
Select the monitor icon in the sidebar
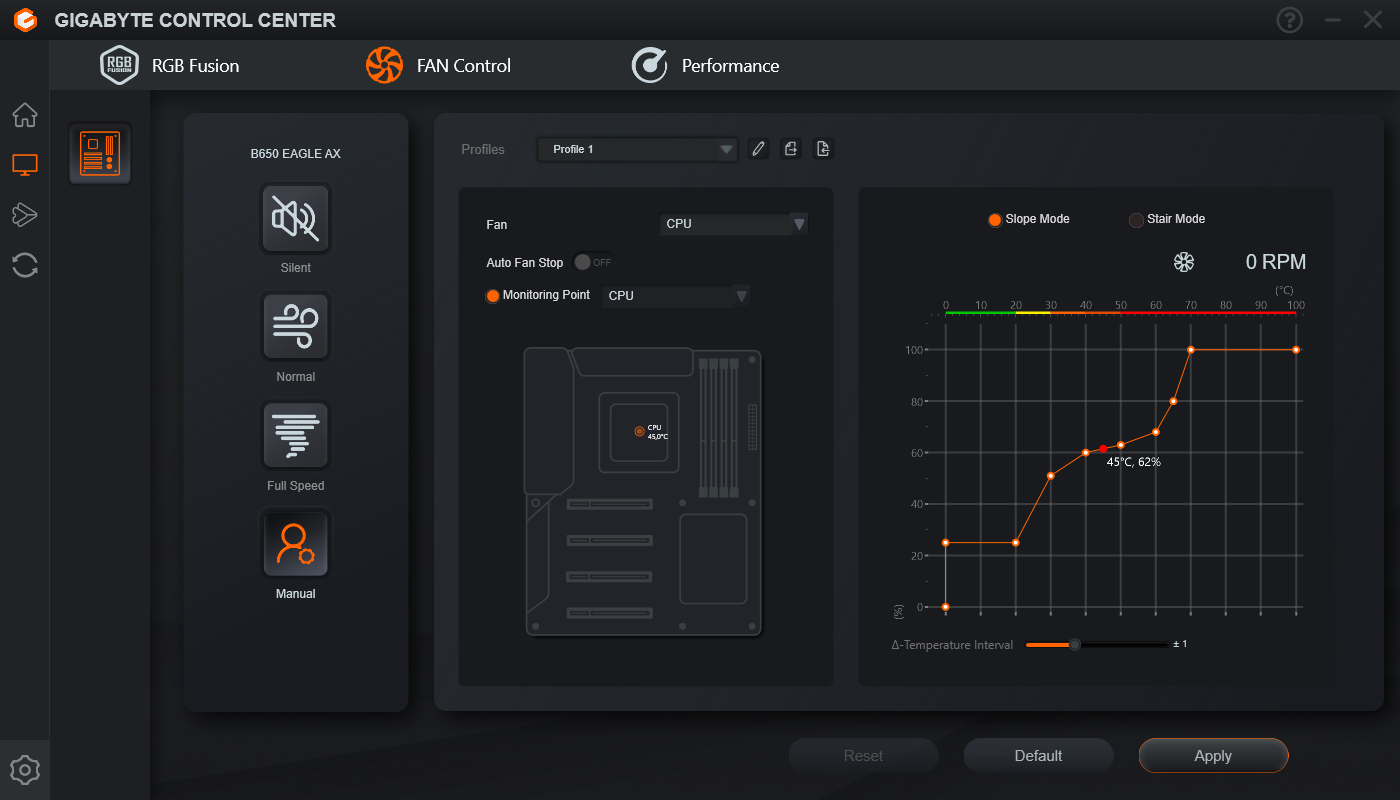pyautogui.click(x=25, y=165)
